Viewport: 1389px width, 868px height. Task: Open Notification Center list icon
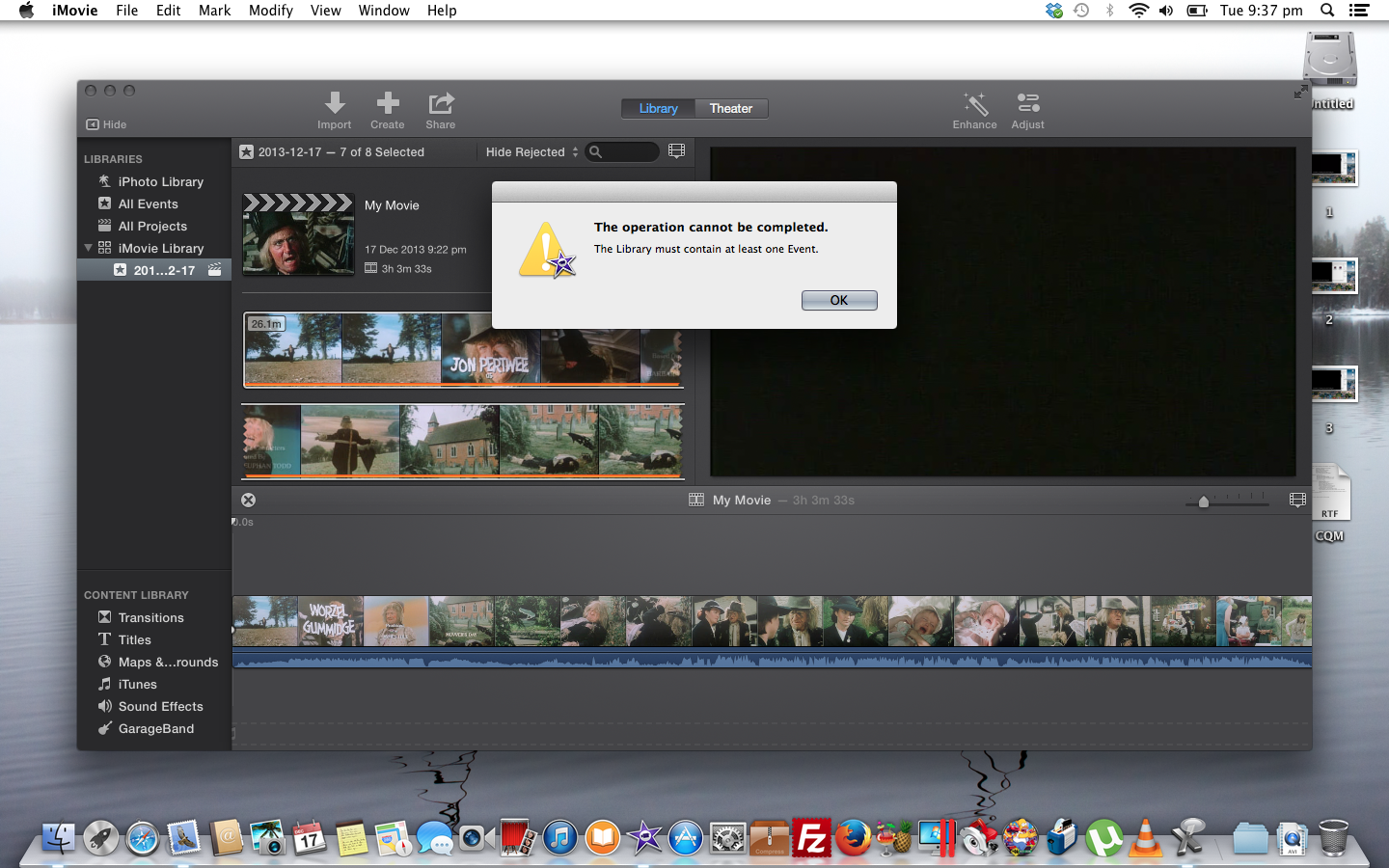click(x=1359, y=11)
